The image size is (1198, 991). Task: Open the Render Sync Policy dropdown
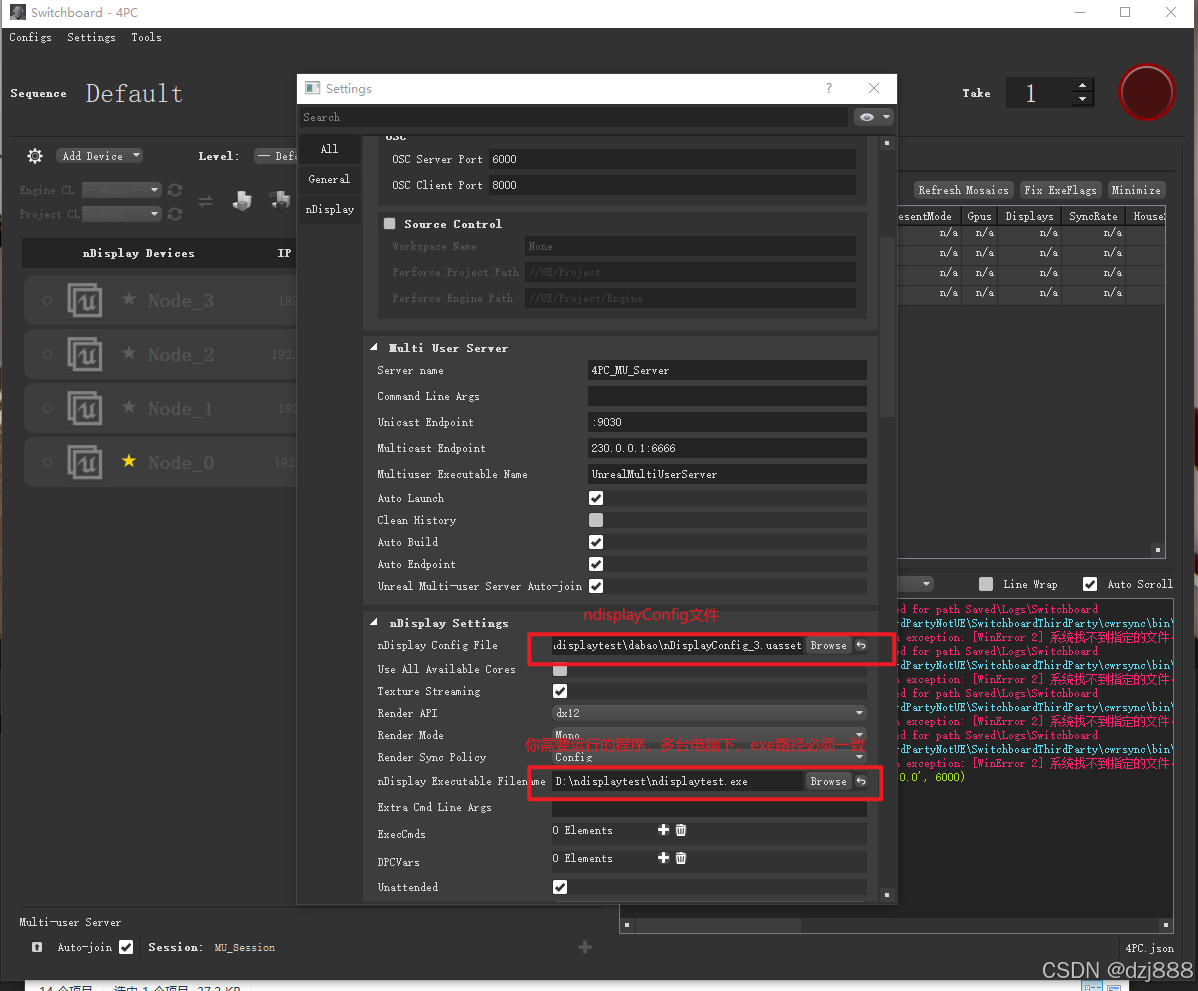click(x=708, y=757)
